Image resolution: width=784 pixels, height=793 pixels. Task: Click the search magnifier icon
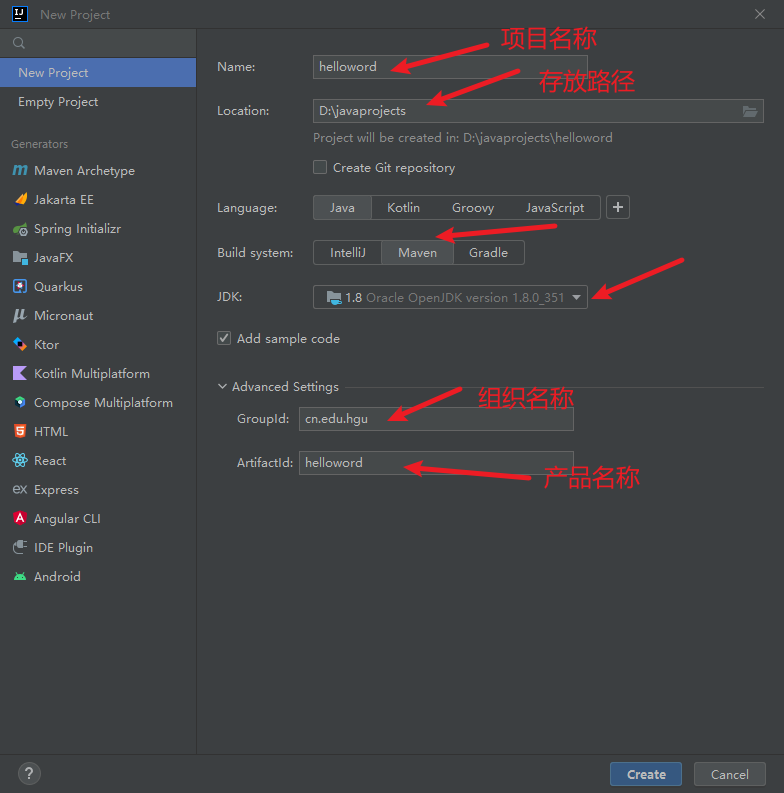click(19, 43)
